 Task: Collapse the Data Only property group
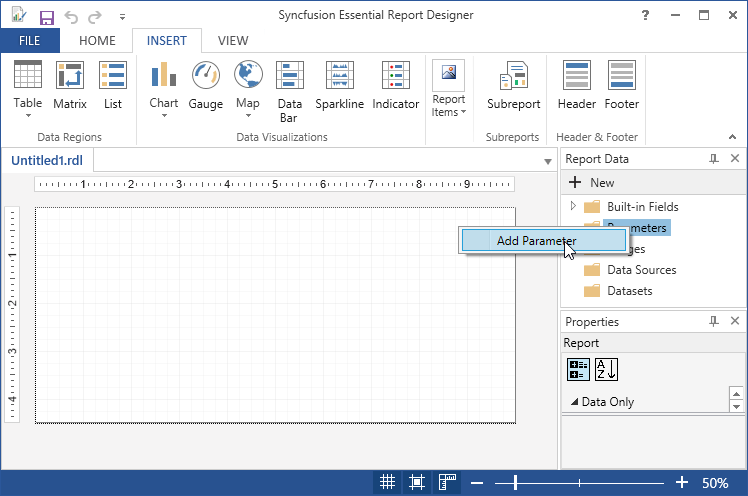click(574, 402)
